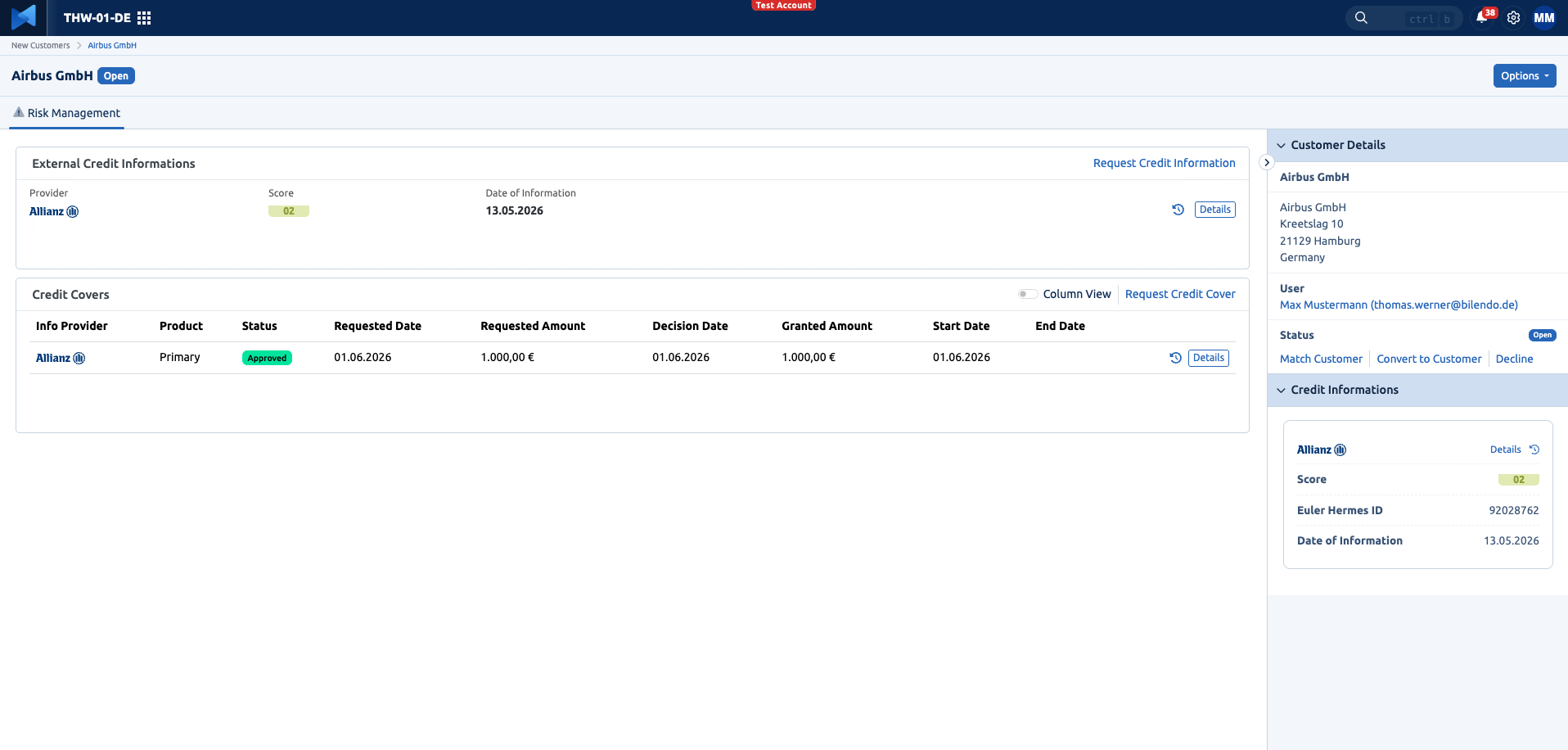Click the Test Account label
This screenshot has width=1568, height=750.
784,5
